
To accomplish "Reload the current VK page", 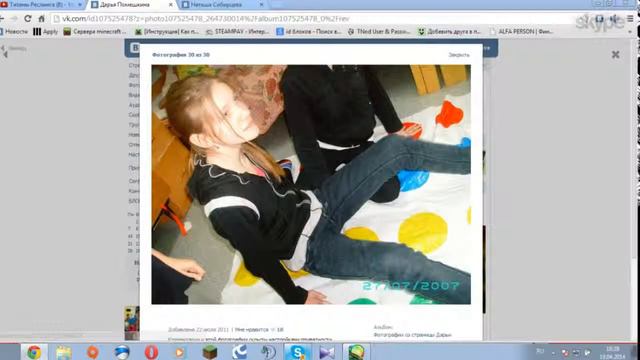I will [x=27, y=18].
